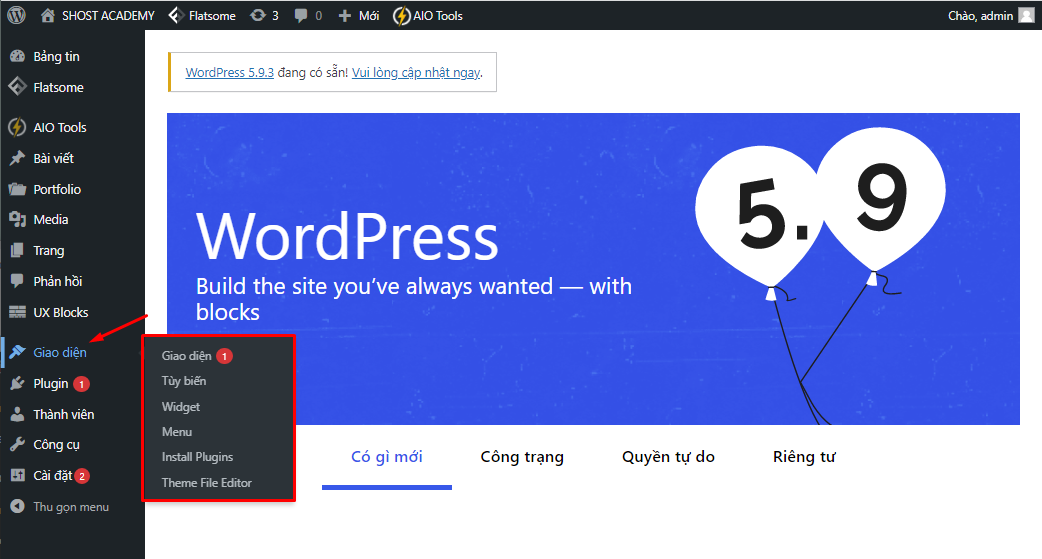Click the WordPress logo icon in admin bar

tap(16, 15)
